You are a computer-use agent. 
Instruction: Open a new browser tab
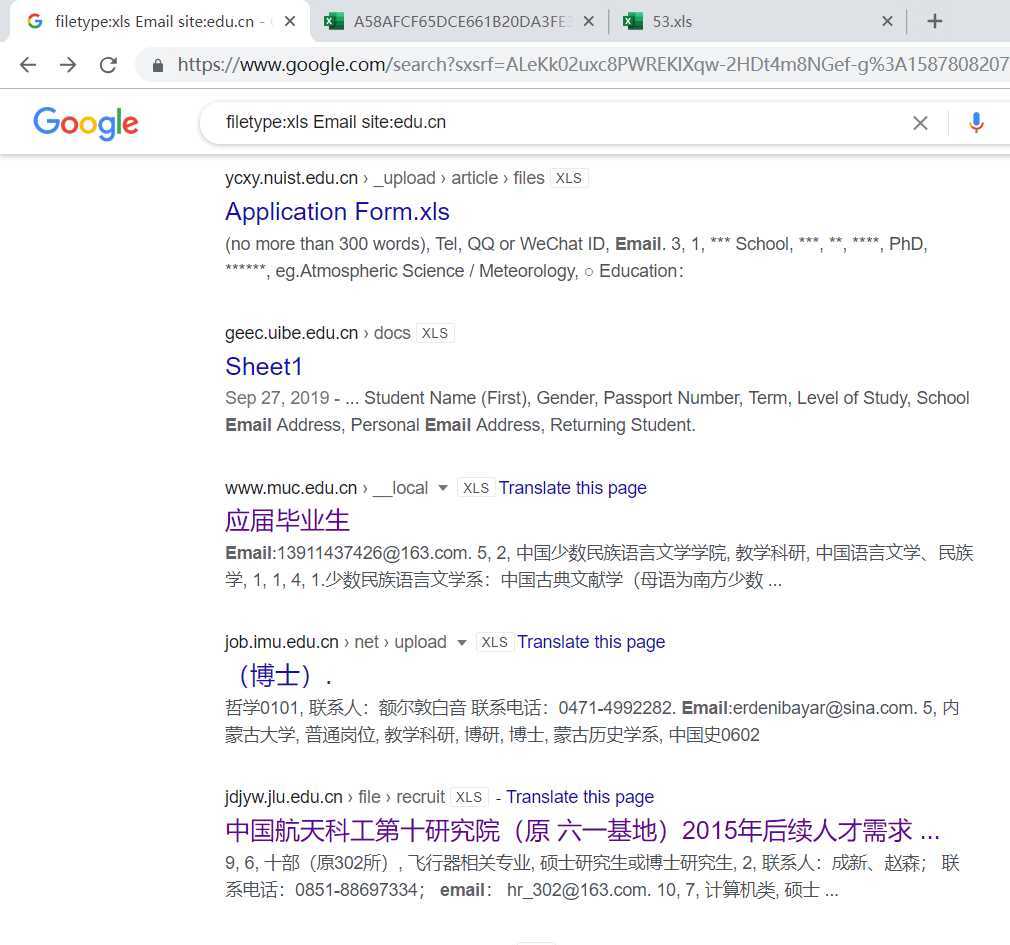(x=935, y=21)
